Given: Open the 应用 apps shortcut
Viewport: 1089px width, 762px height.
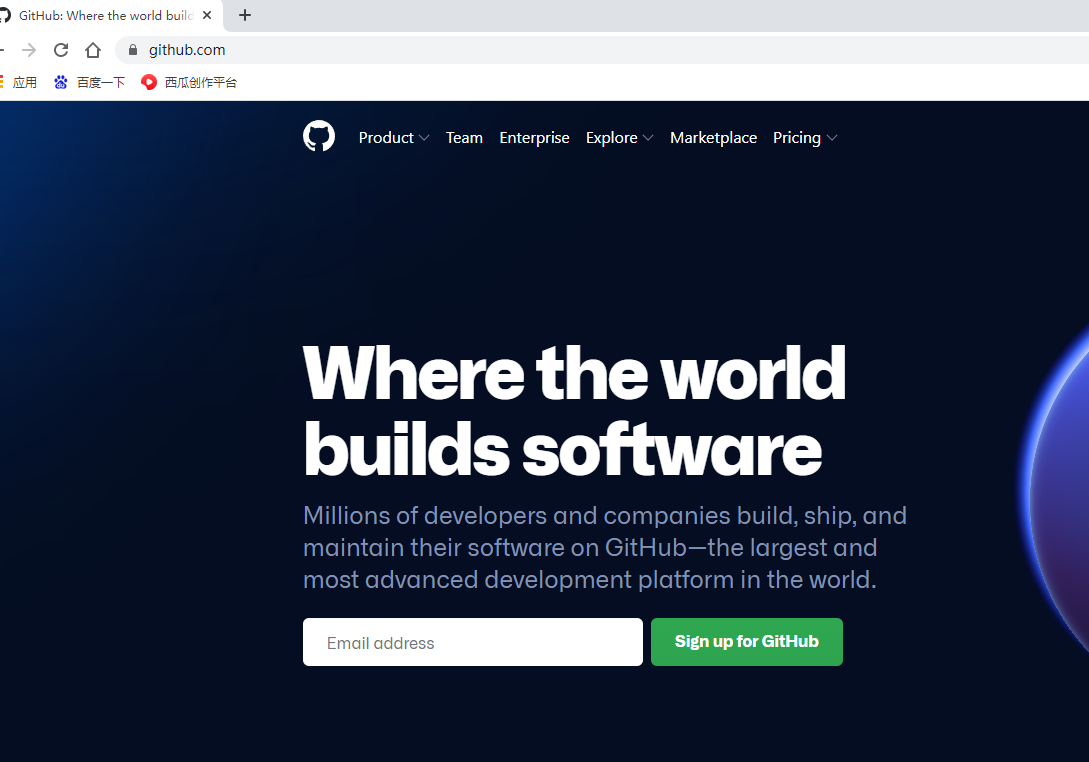Looking at the screenshot, I should tap(19, 83).
